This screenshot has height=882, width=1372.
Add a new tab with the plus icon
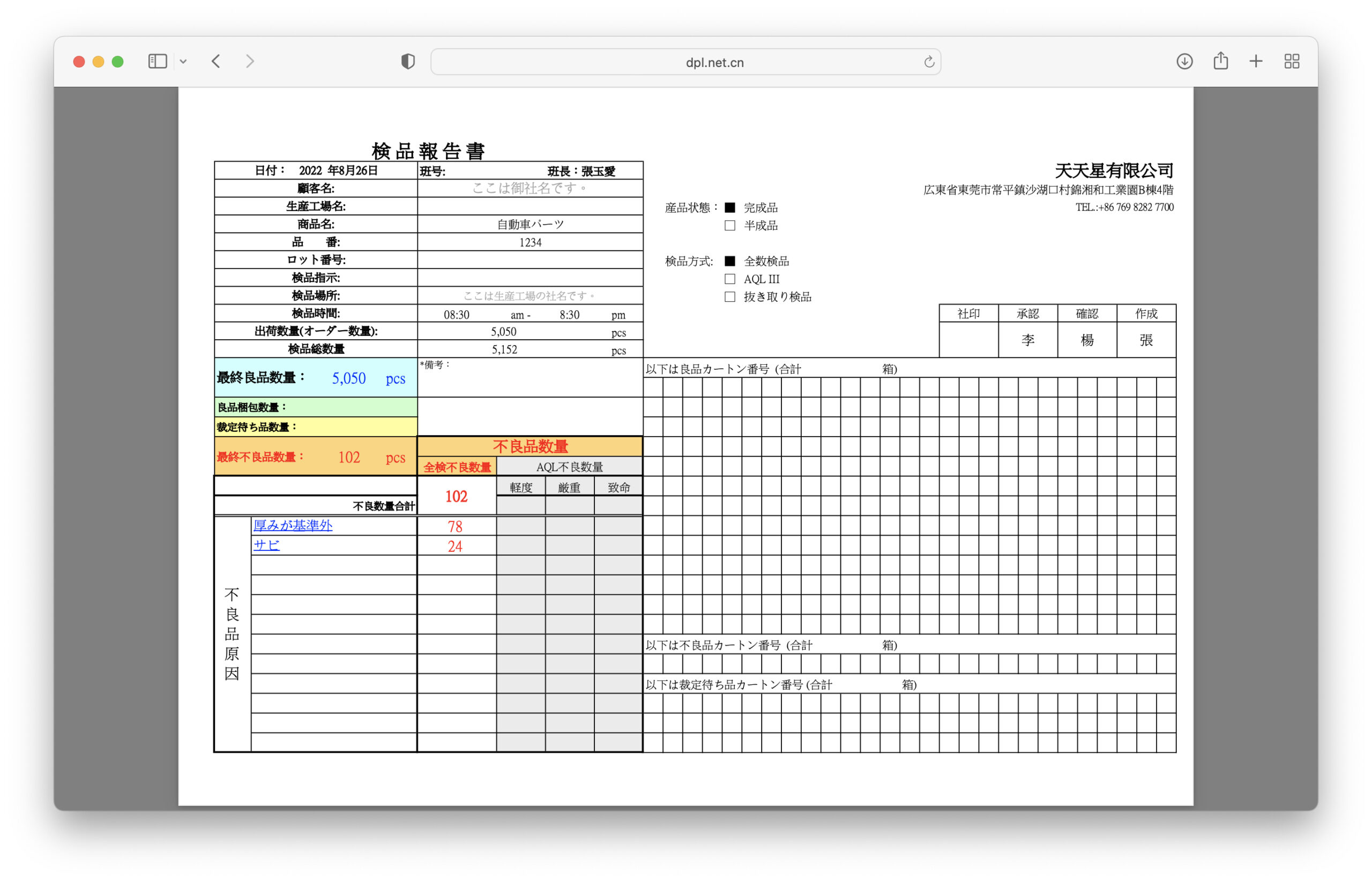coord(1256,61)
